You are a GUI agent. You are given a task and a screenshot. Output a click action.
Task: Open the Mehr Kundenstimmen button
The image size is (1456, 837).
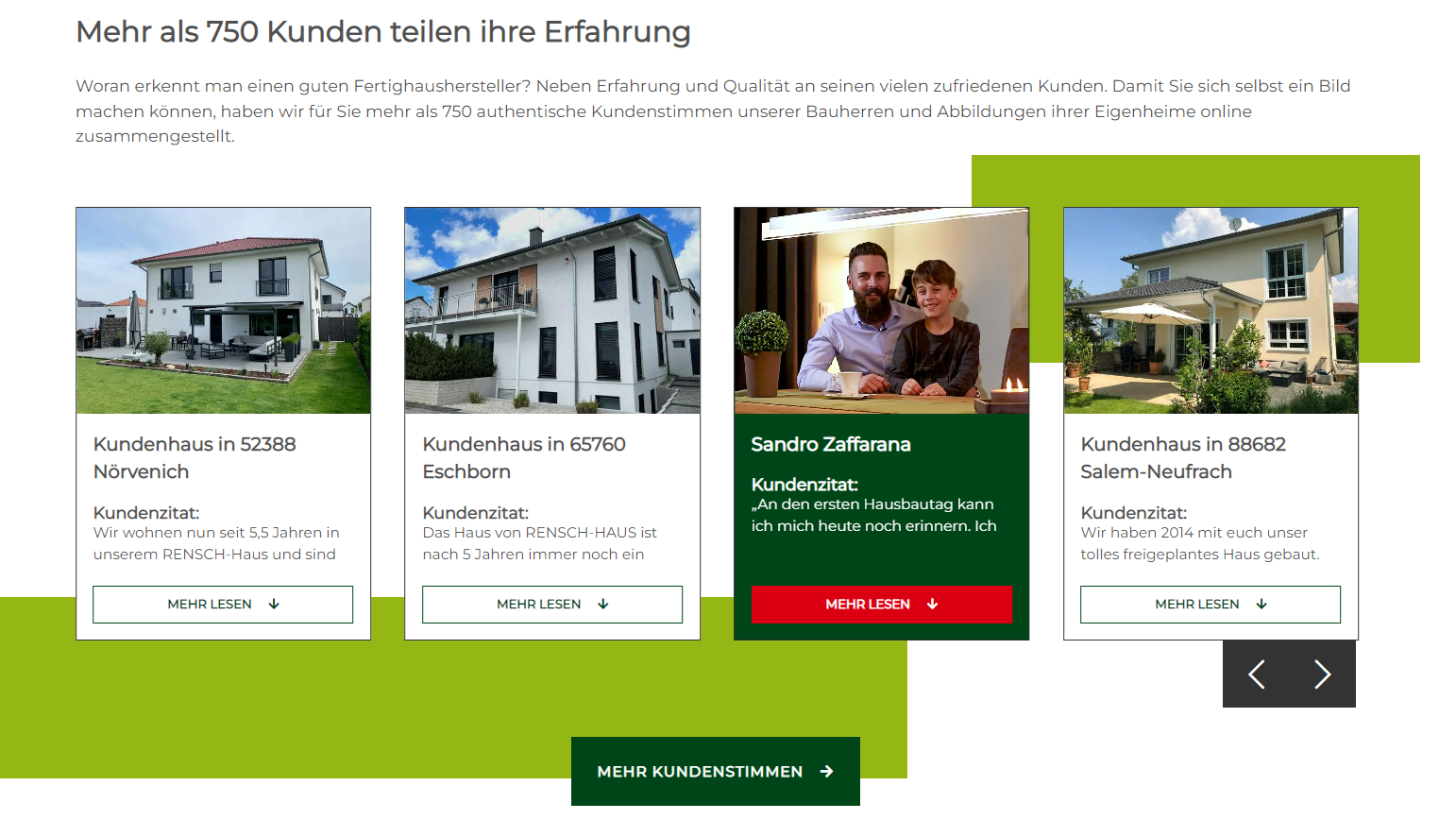point(716,772)
